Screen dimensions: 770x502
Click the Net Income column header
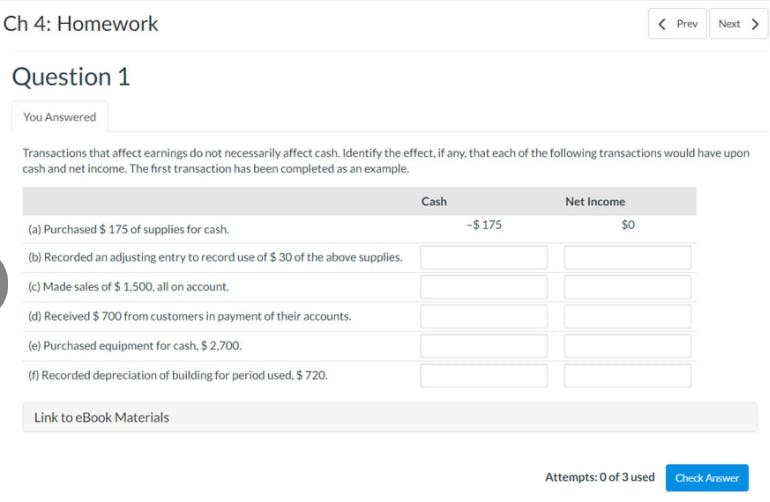coord(595,201)
